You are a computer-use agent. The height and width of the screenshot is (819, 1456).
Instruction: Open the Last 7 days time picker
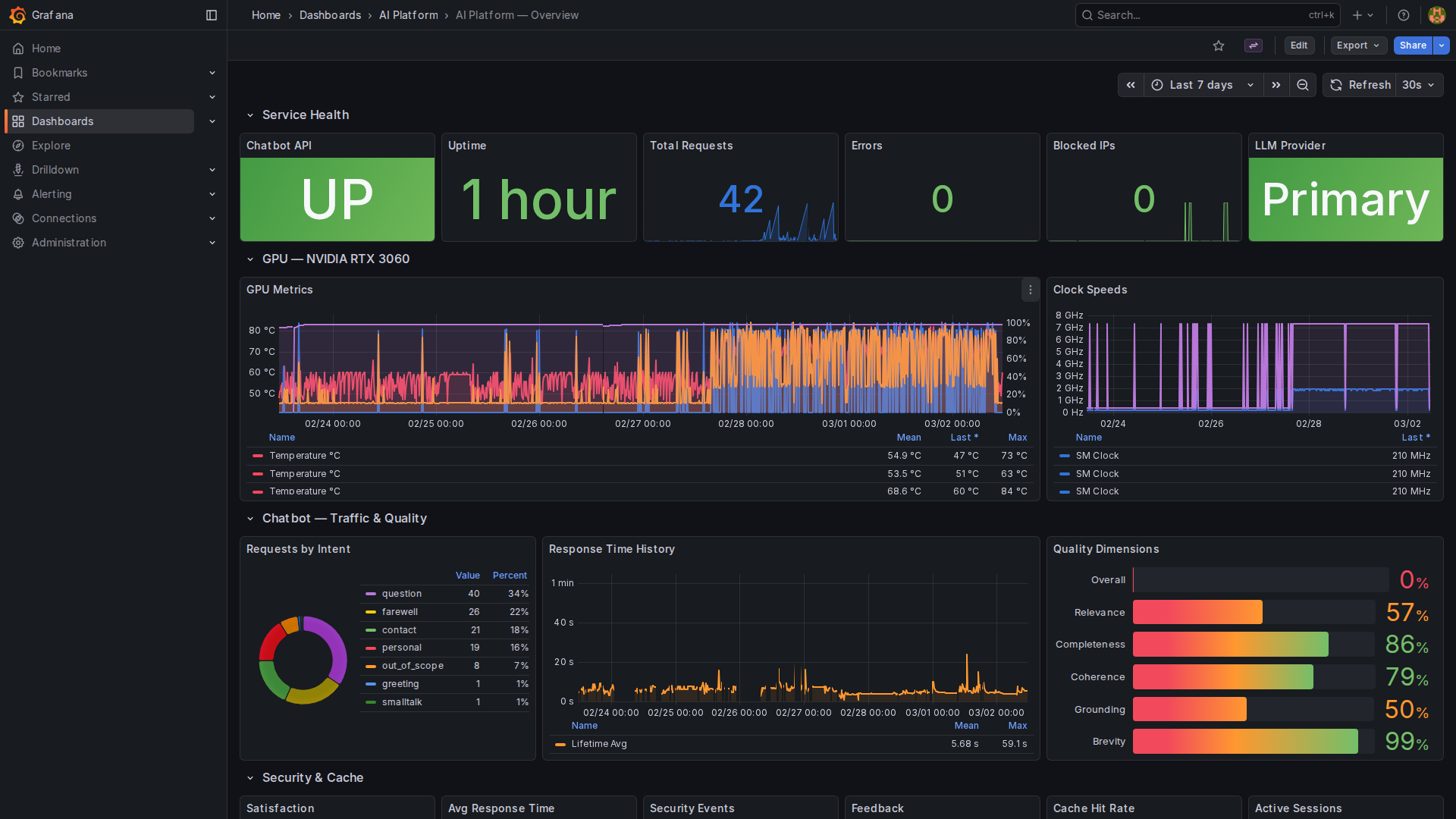pyautogui.click(x=1202, y=85)
